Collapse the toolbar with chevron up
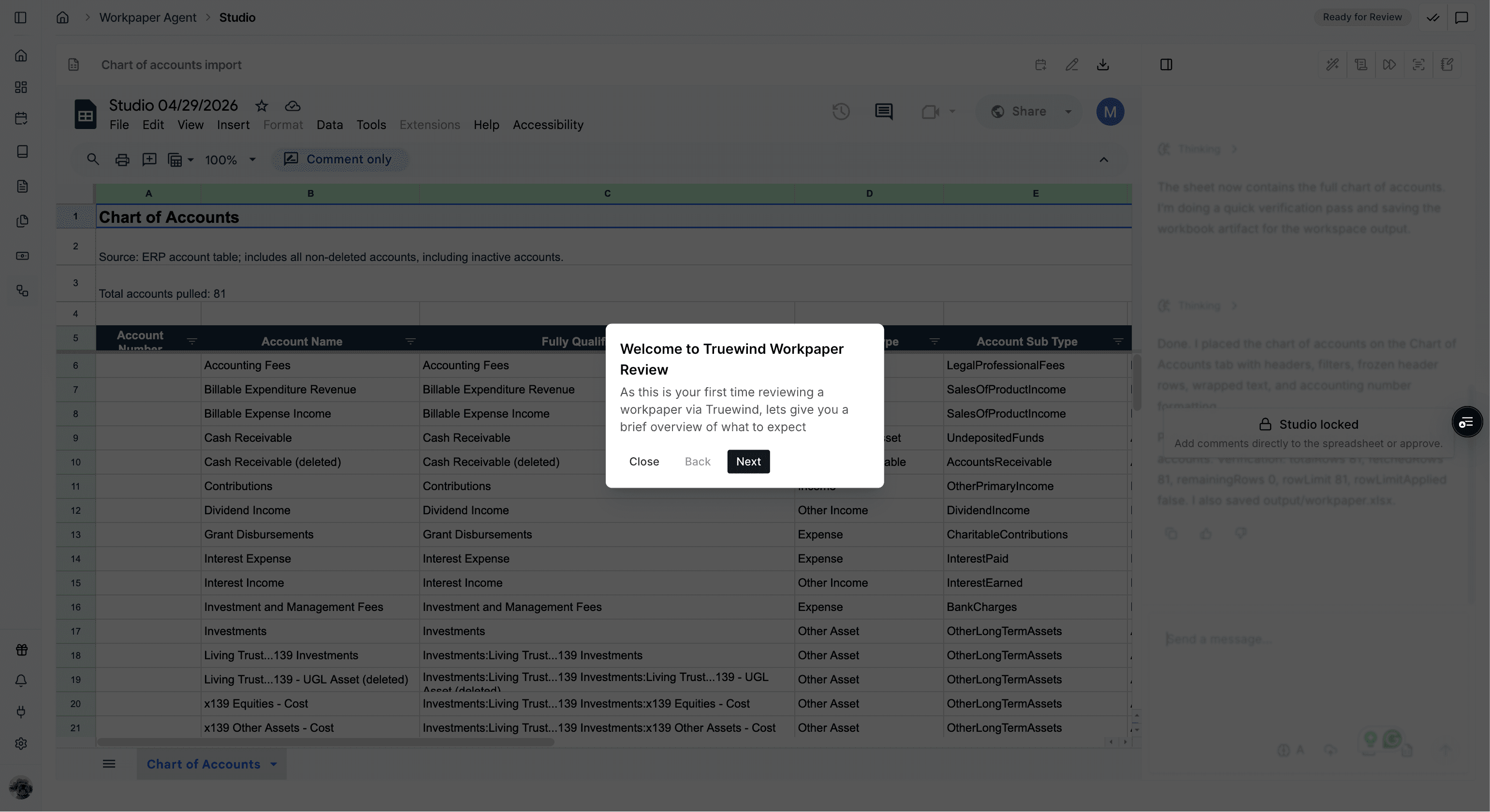This screenshot has height=812, width=1490. pyautogui.click(x=1104, y=159)
